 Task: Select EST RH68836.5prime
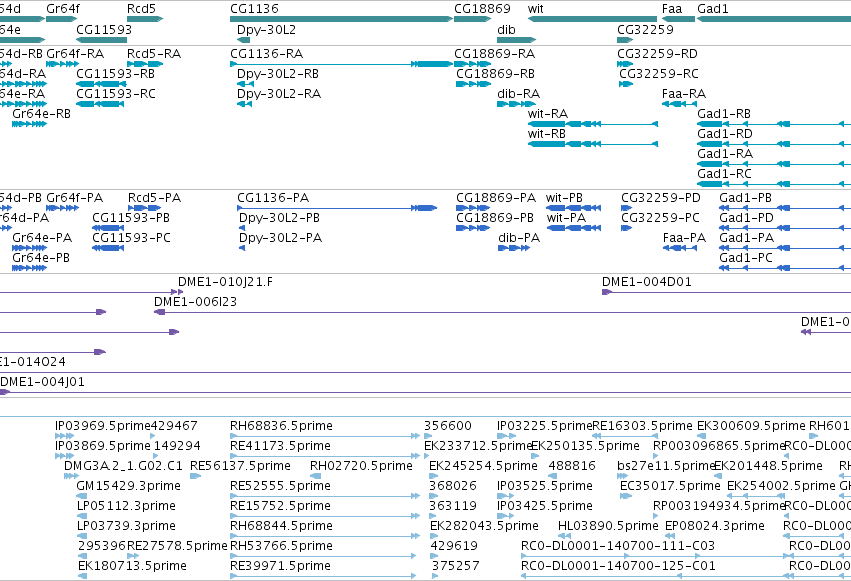point(325,436)
